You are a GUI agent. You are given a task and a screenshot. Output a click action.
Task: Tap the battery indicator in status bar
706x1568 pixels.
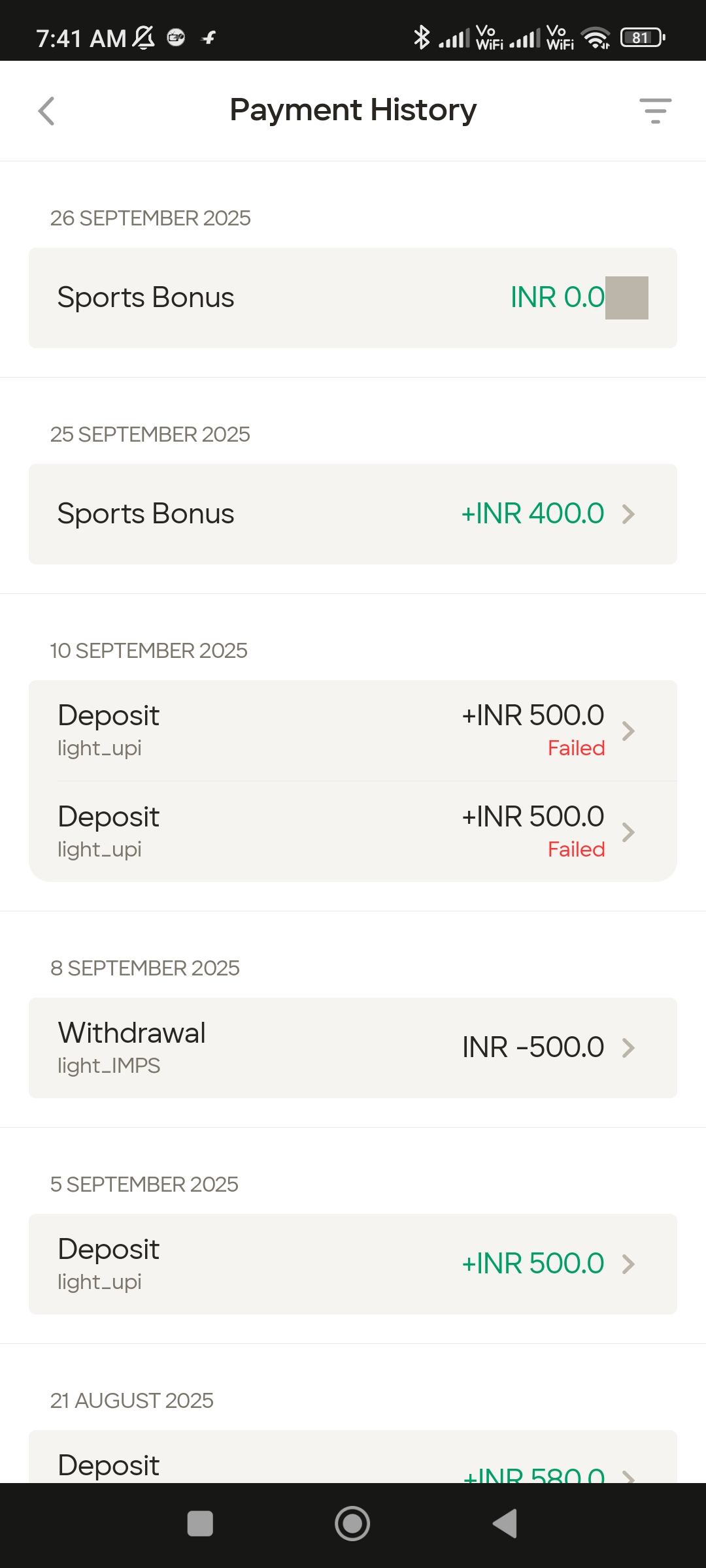point(643,38)
